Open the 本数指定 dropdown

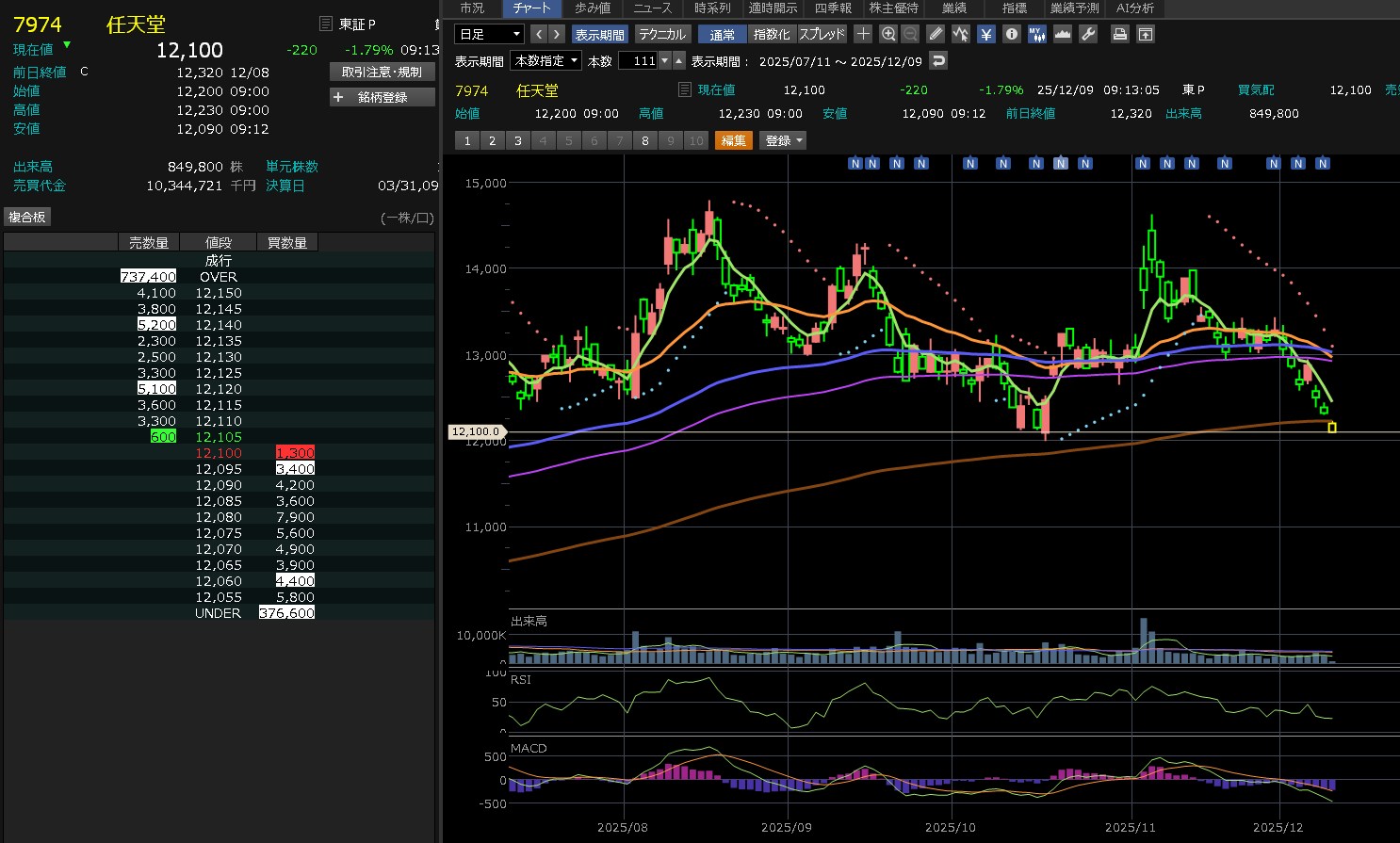point(545,60)
